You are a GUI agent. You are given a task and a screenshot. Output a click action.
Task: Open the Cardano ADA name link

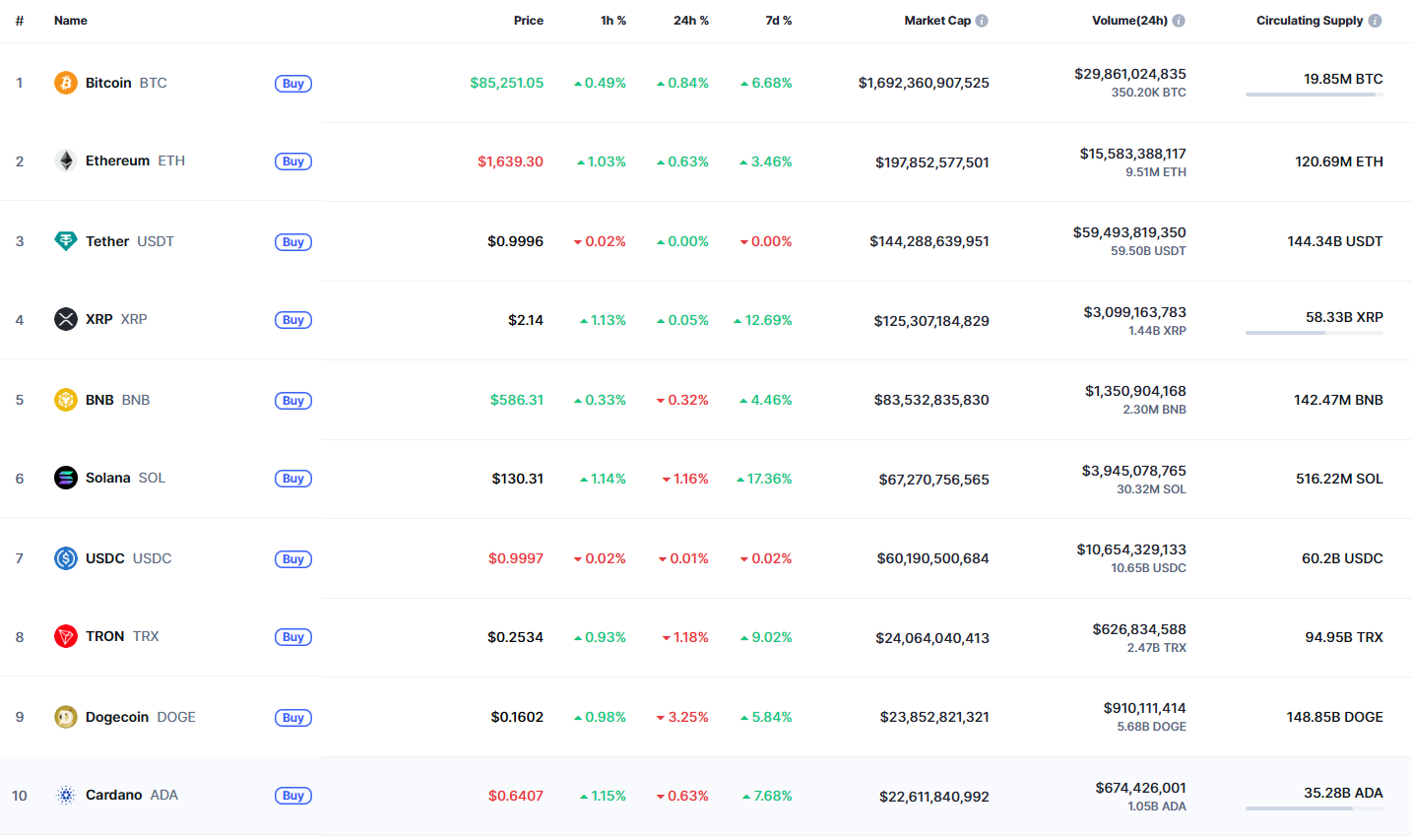pyautogui.click(x=132, y=795)
